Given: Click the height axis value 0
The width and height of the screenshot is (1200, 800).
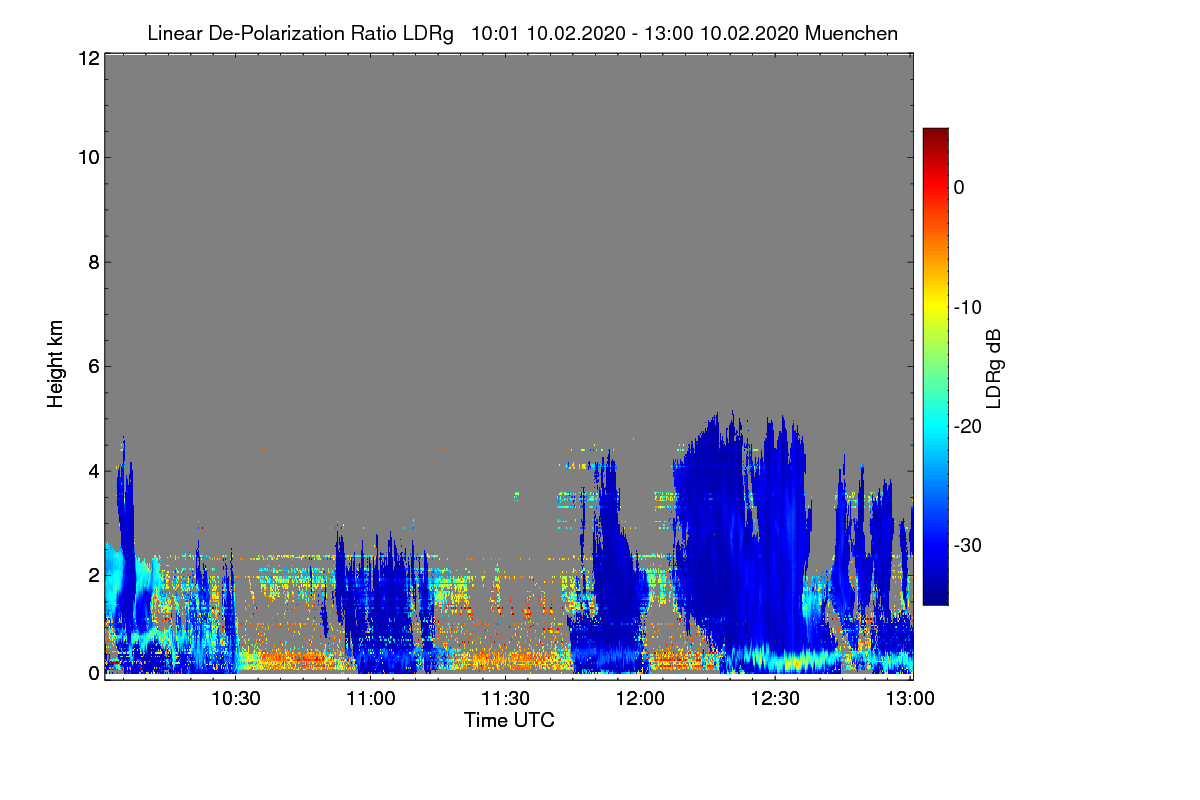Looking at the screenshot, I should click(92, 673).
